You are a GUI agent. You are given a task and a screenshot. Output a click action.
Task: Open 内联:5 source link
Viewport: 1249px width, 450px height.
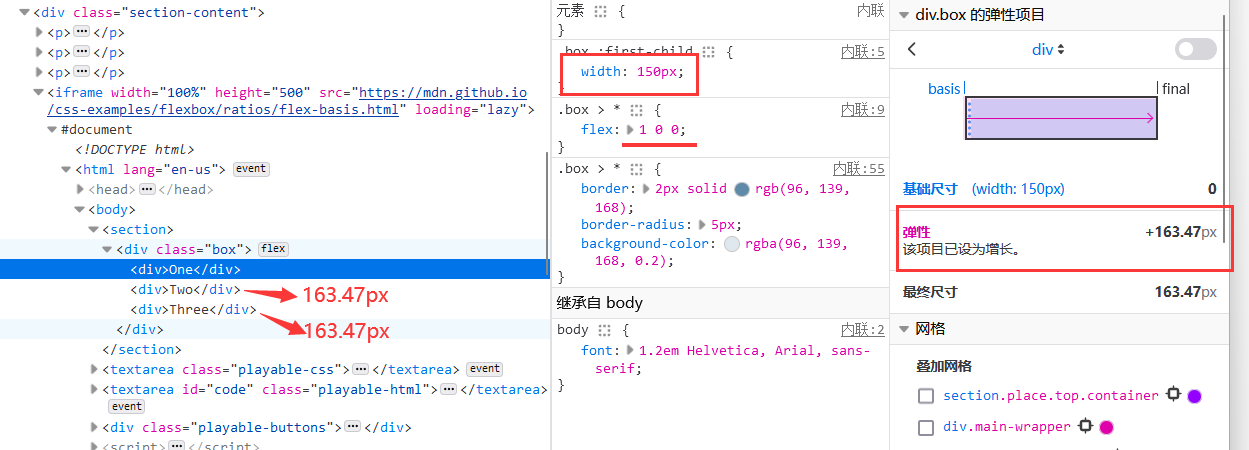point(863,52)
